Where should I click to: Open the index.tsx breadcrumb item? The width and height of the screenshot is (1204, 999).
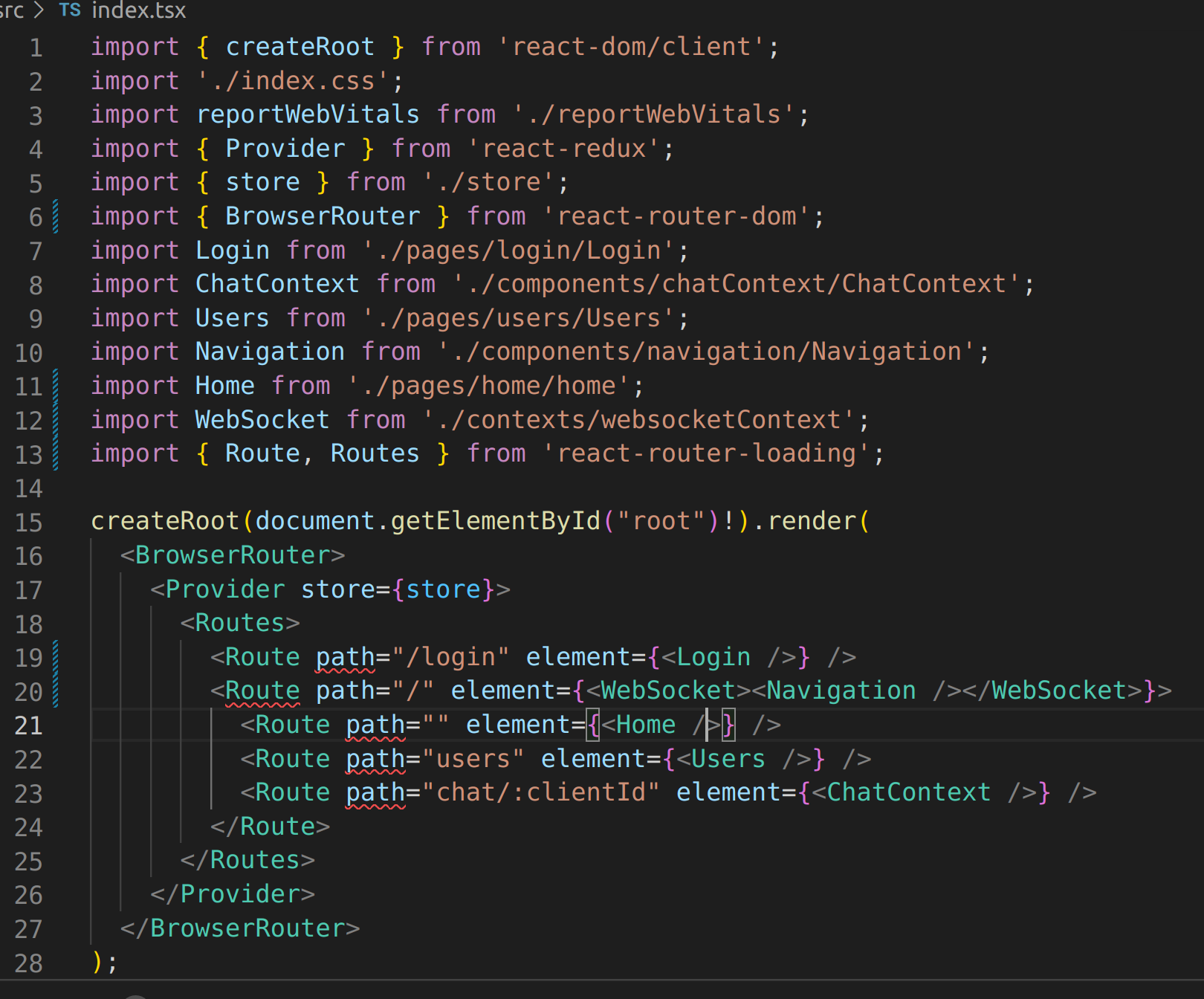point(138,10)
